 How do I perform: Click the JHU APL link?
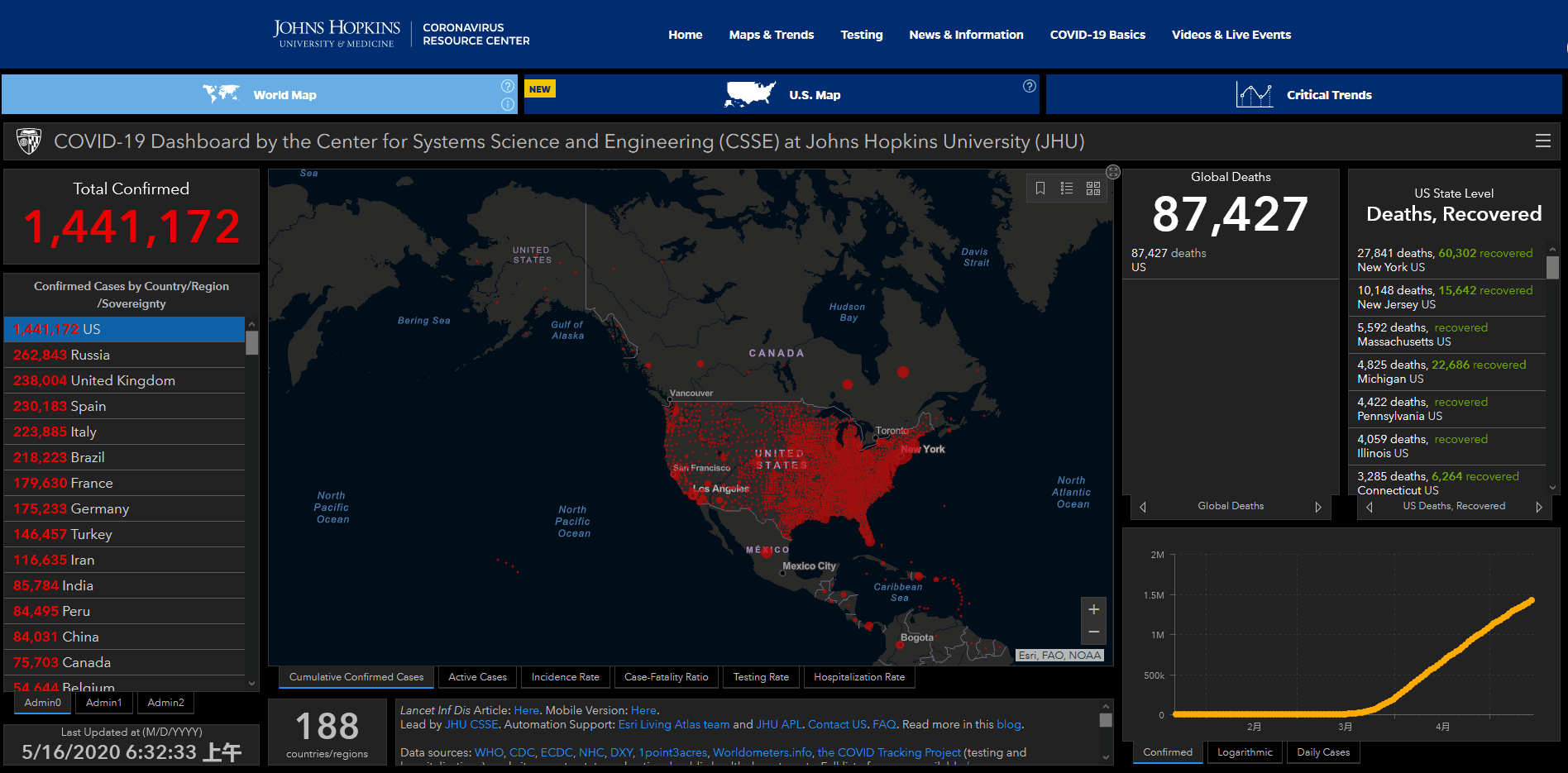pos(779,724)
